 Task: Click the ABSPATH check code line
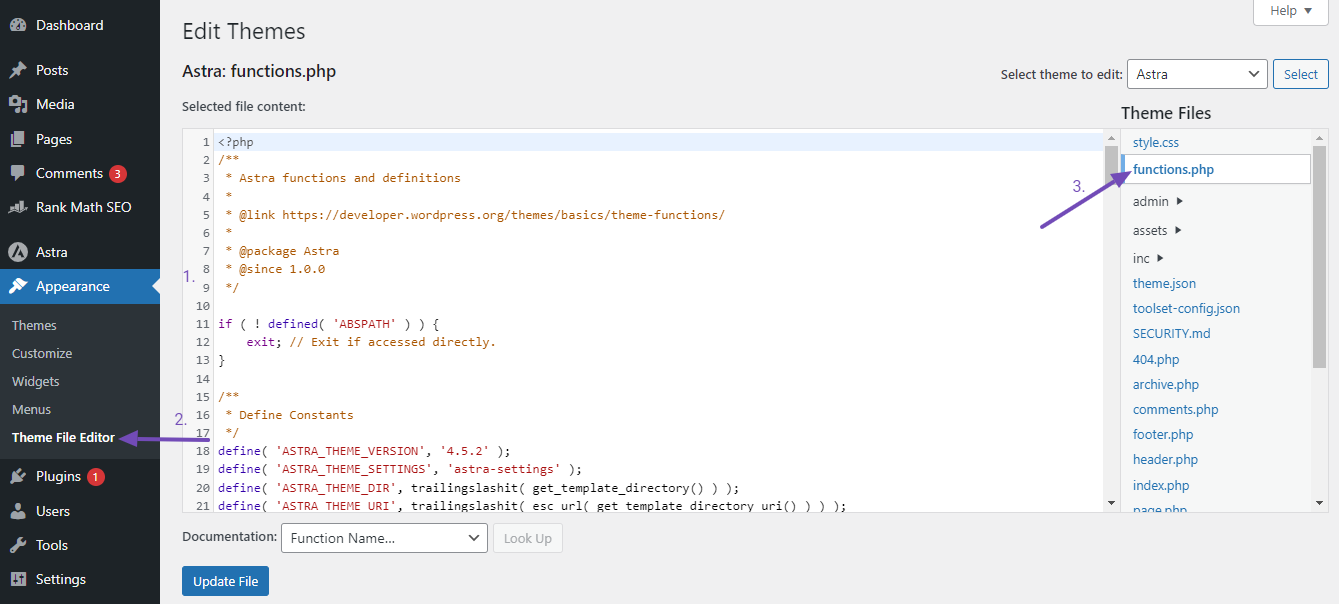(329, 324)
